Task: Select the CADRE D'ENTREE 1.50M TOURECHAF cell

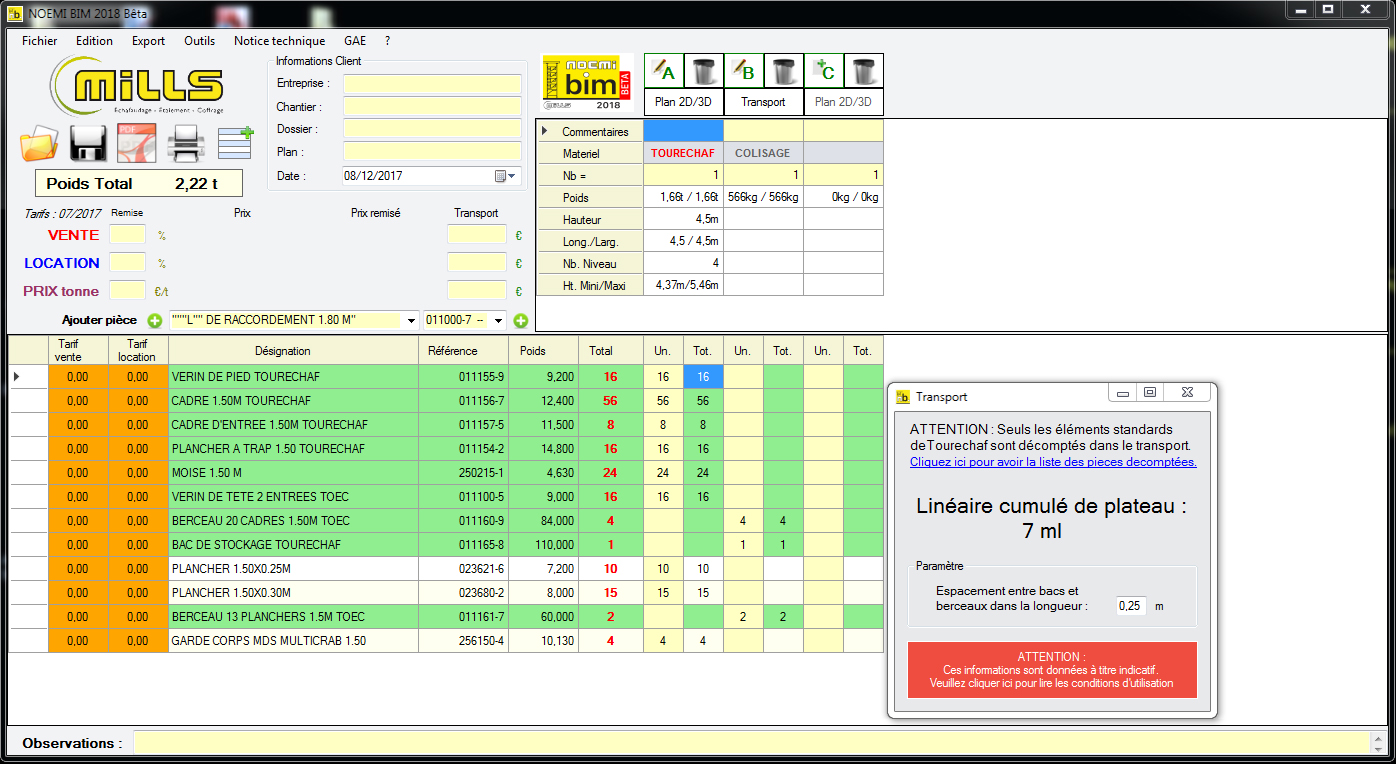Action: 293,425
